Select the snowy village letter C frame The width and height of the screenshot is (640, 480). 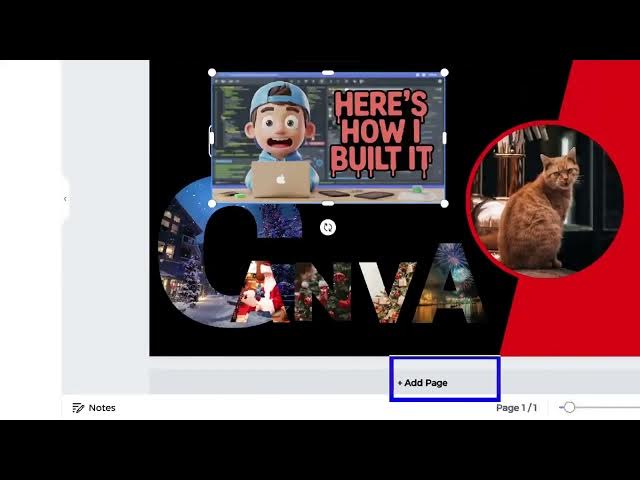click(184, 261)
